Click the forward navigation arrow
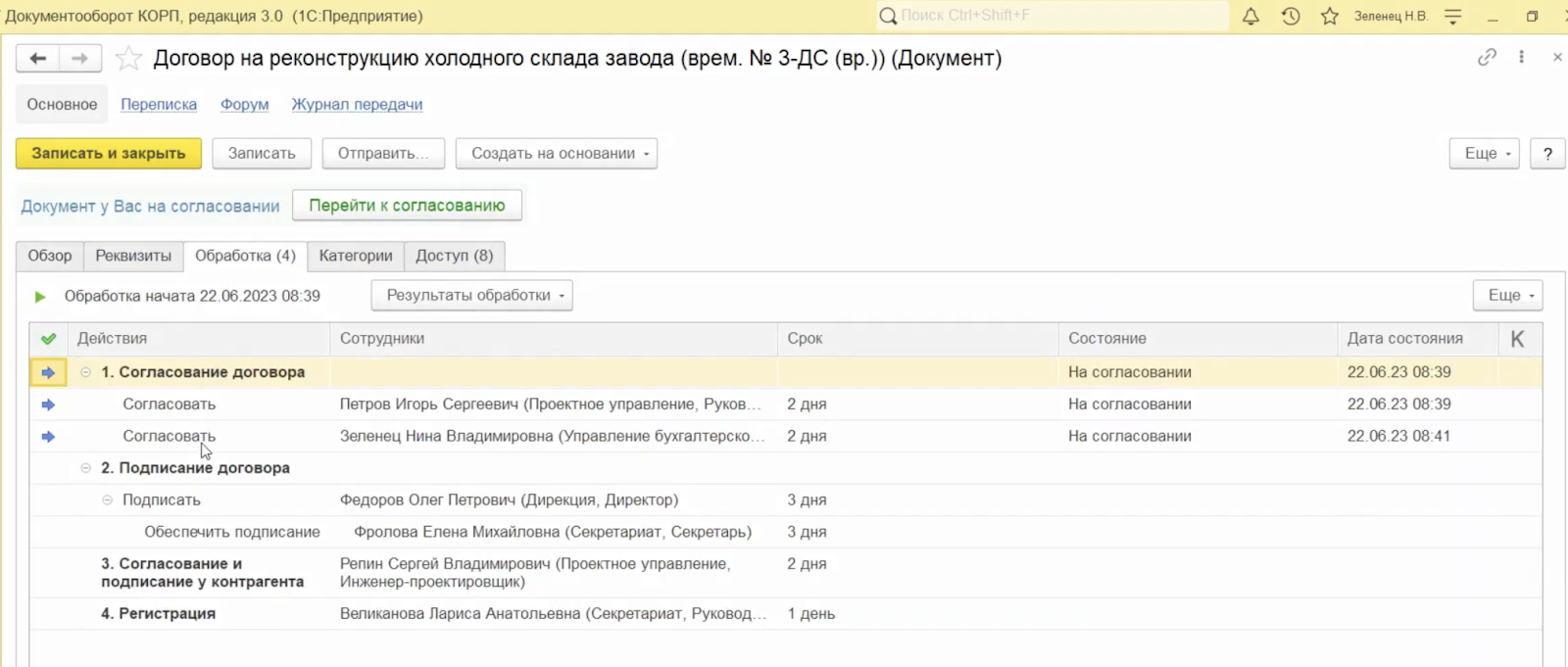Screen dimensions: 1568x667 coord(79,59)
